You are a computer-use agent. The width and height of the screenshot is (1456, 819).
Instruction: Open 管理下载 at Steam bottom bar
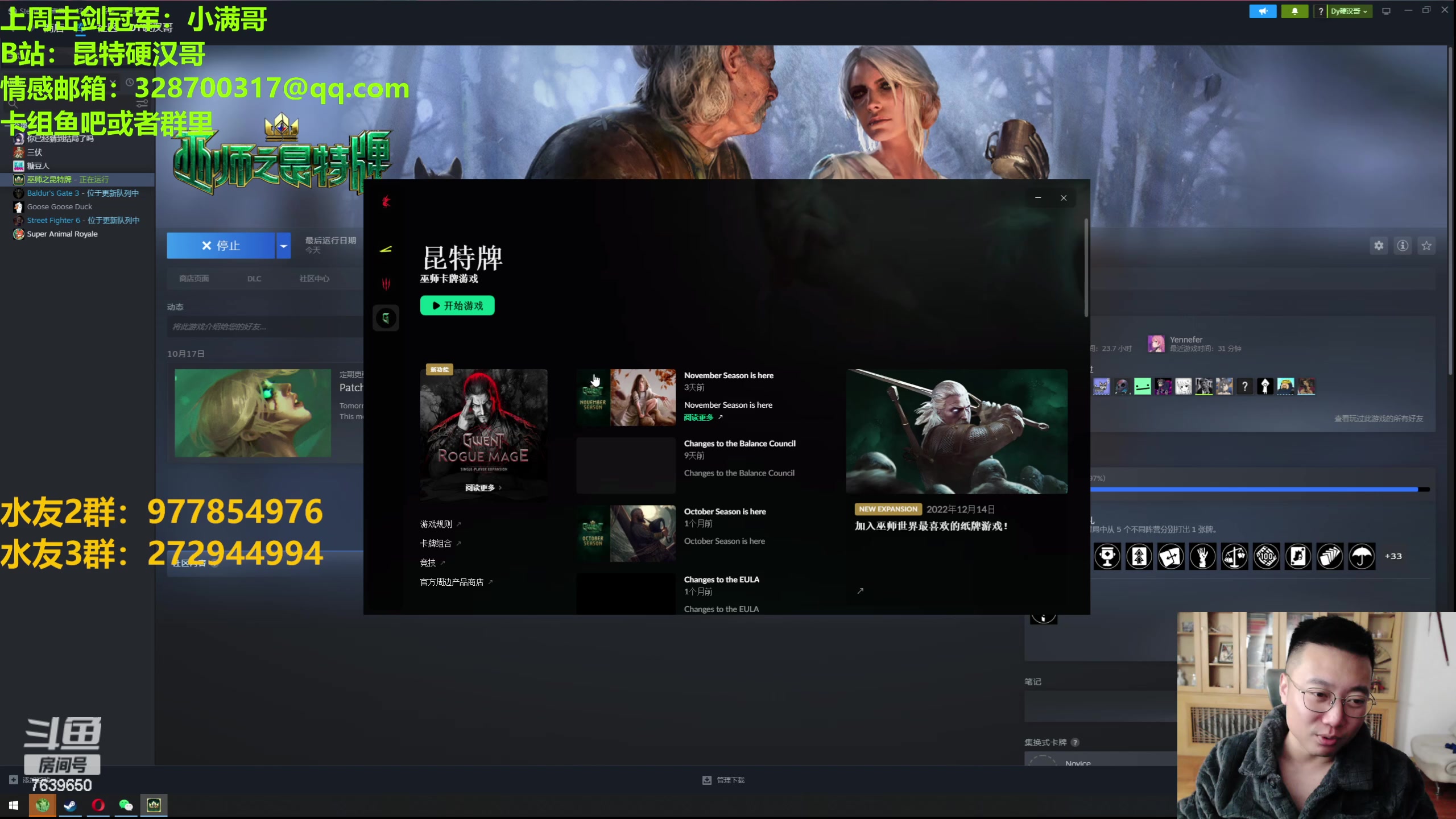pyautogui.click(x=723, y=780)
